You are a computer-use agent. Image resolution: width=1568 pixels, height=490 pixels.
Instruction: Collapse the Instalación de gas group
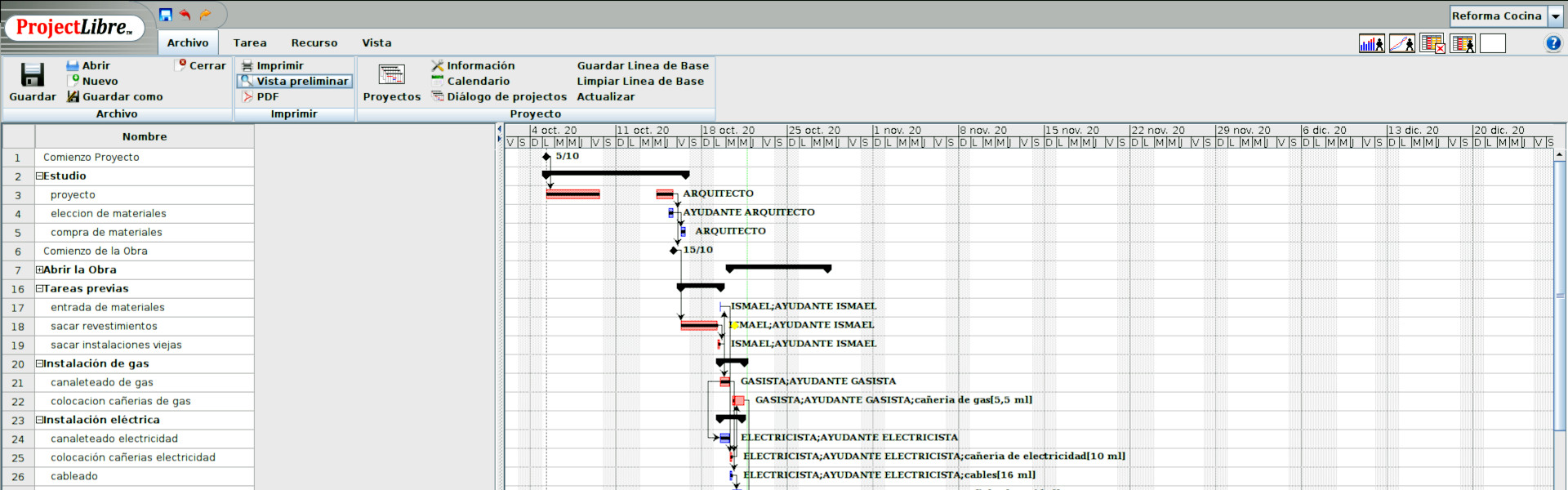click(x=39, y=363)
